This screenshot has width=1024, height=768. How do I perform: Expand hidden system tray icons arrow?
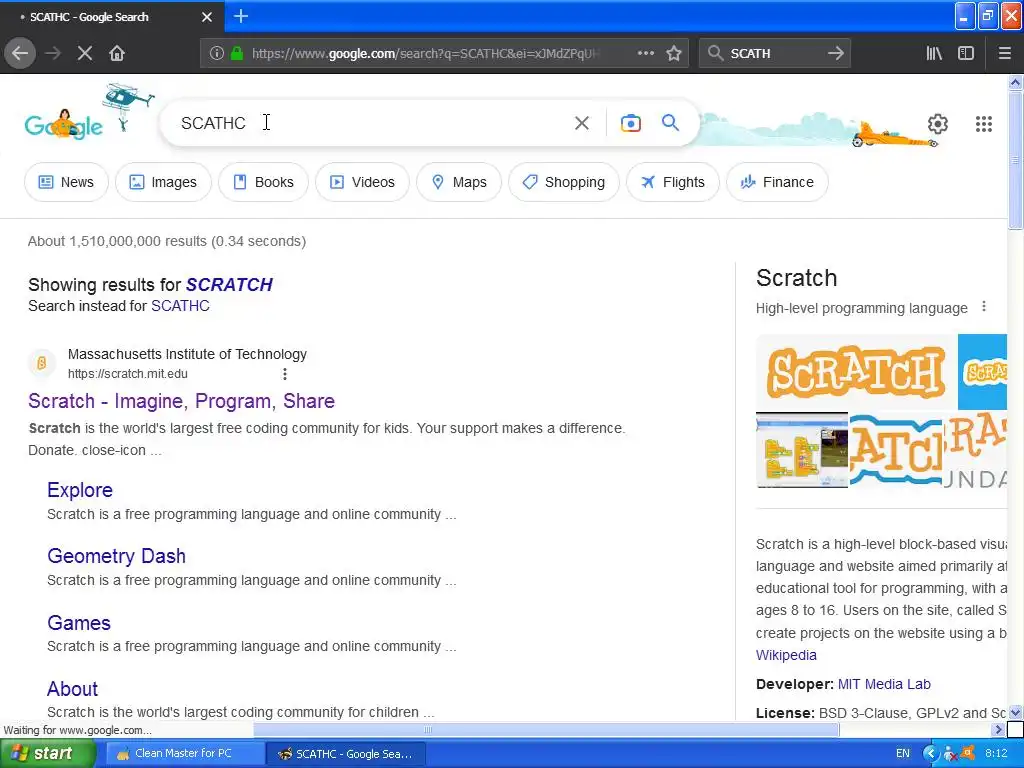pyautogui.click(x=930, y=753)
